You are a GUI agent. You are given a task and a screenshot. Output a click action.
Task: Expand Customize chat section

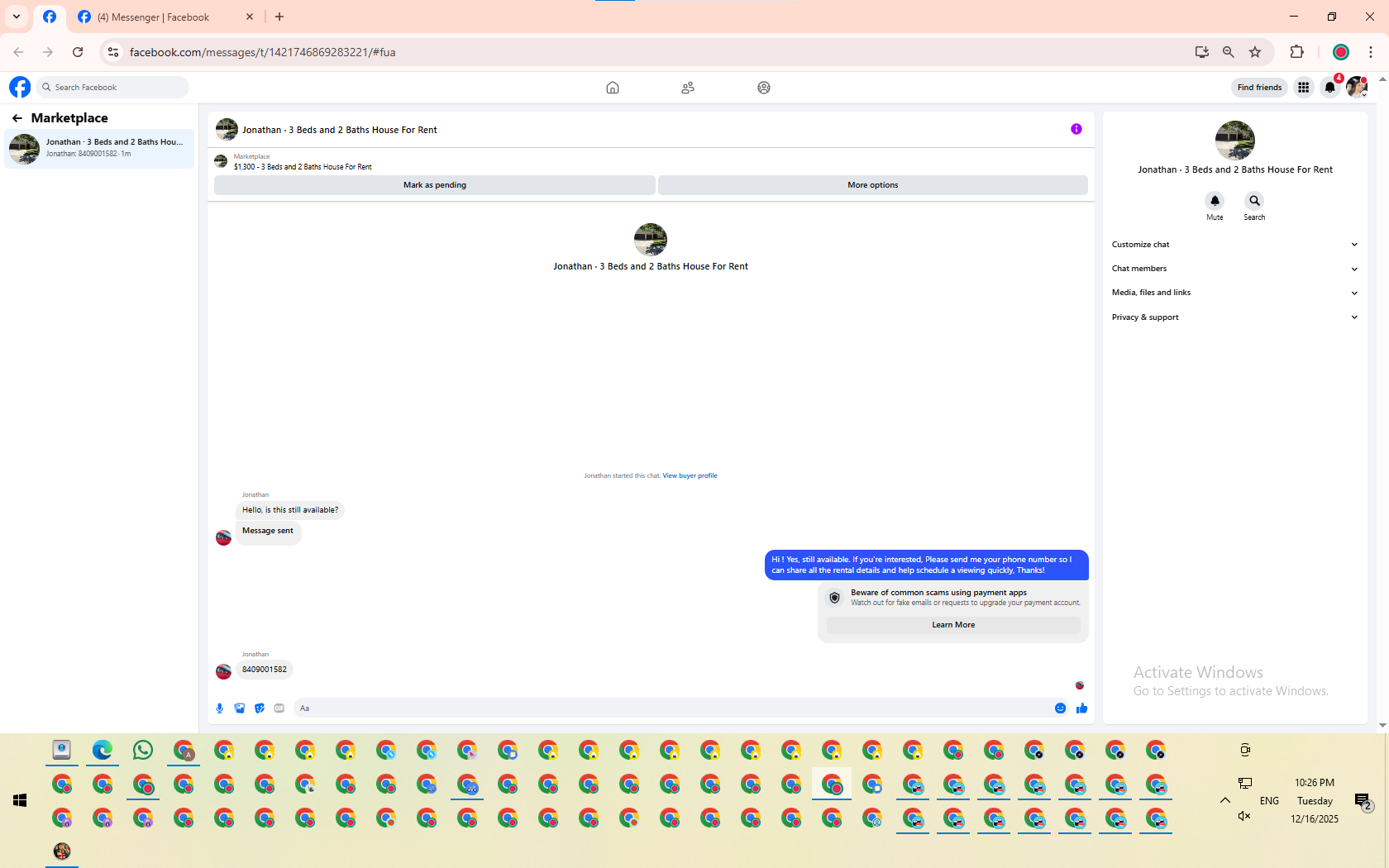[x=1234, y=245]
